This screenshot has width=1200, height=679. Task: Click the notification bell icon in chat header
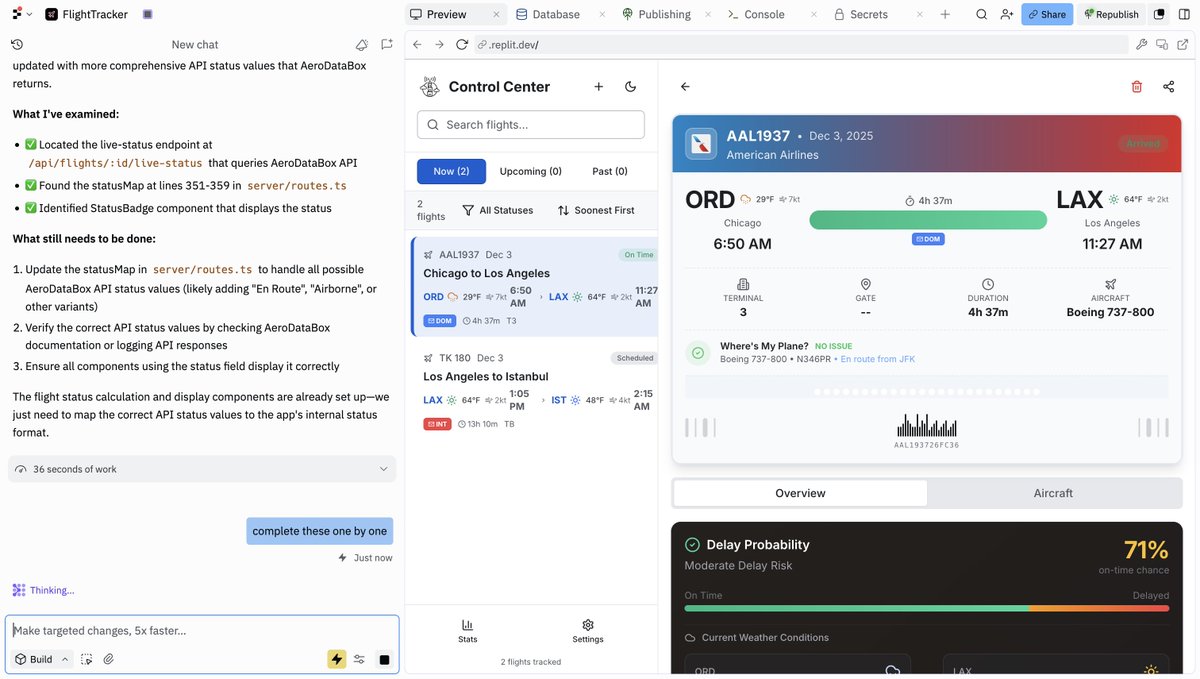coord(362,45)
